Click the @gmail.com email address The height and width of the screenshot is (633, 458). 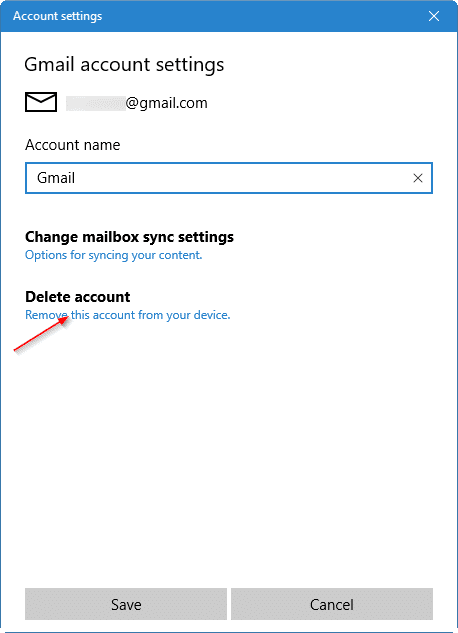[x=137, y=103]
